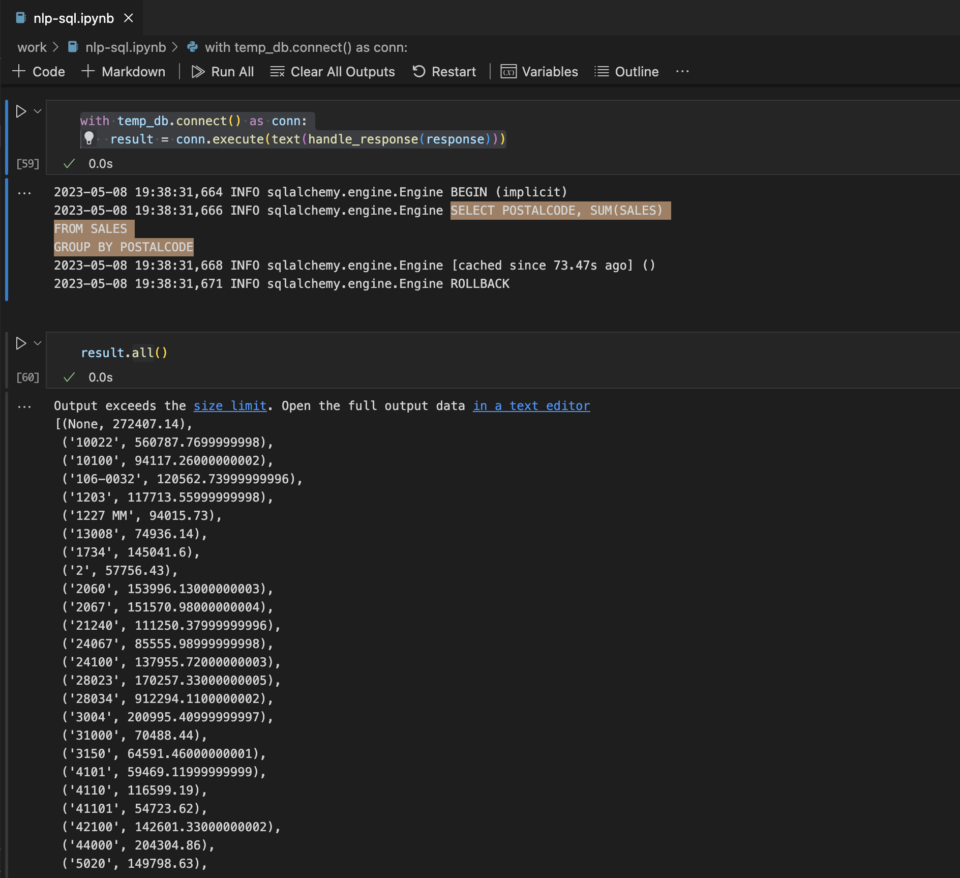Click the '2060' output row
The image size is (960, 878).
point(168,589)
